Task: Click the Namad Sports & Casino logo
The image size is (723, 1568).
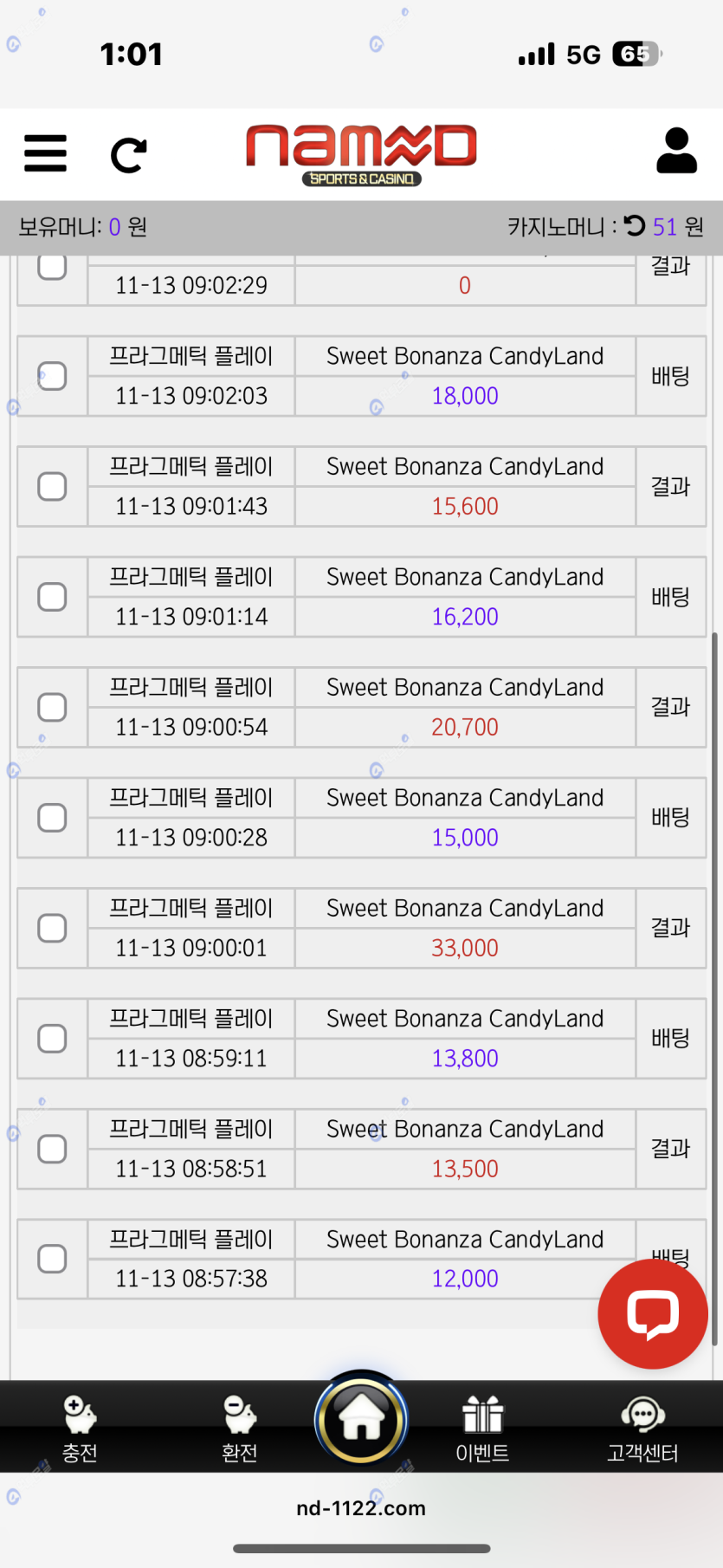Action: pos(361,154)
